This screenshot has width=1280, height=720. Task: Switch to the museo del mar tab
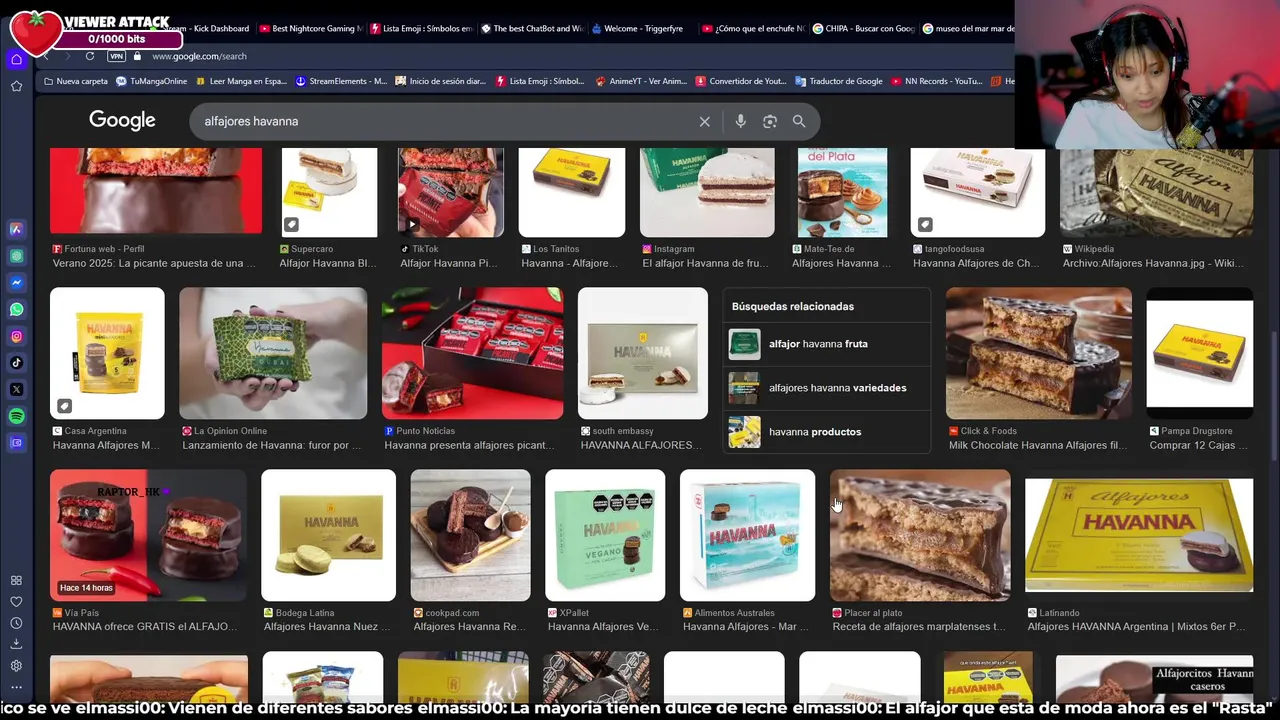[x=970, y=28]
